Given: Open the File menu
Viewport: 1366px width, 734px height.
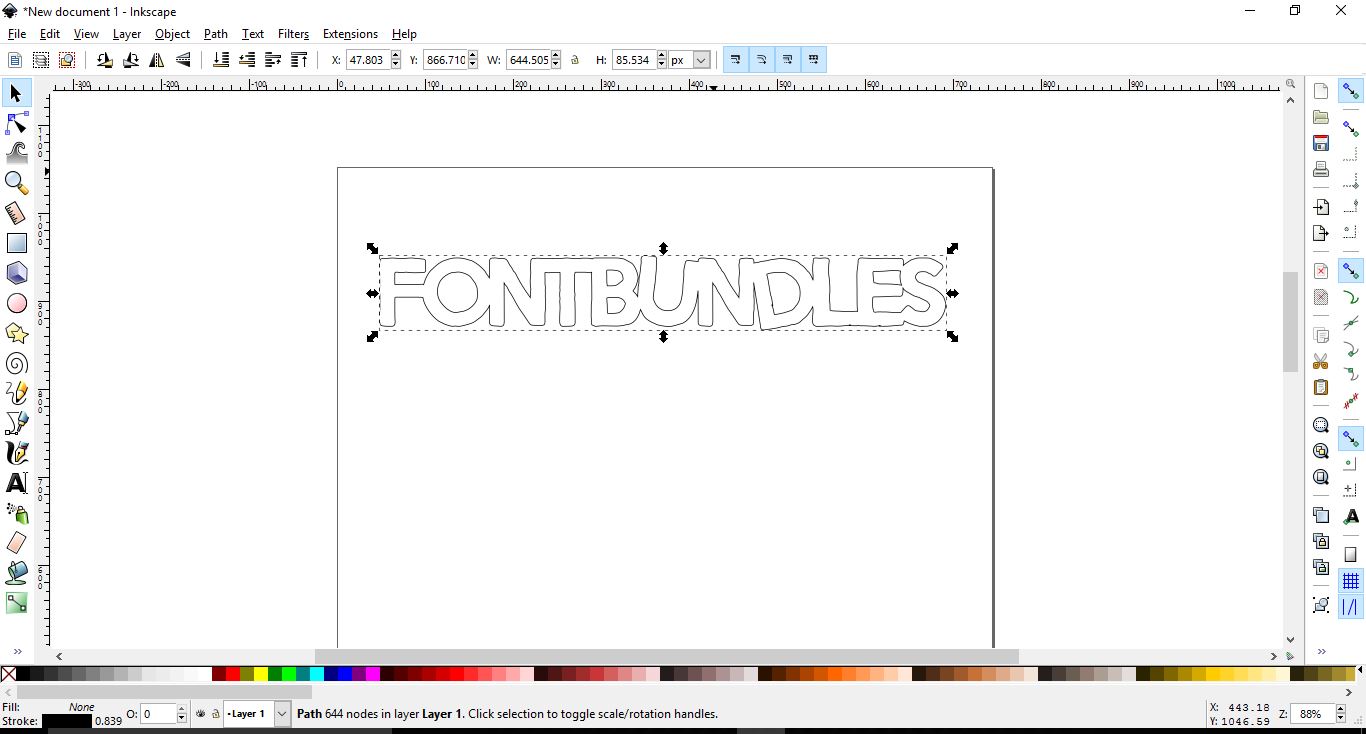Looking at the screenshot, I should coord(17,34).
